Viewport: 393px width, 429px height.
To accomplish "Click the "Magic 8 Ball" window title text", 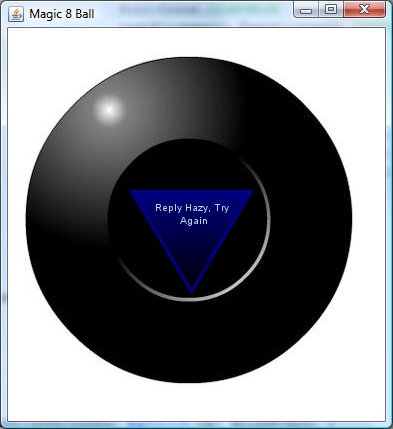I will (x=62, y=14).
